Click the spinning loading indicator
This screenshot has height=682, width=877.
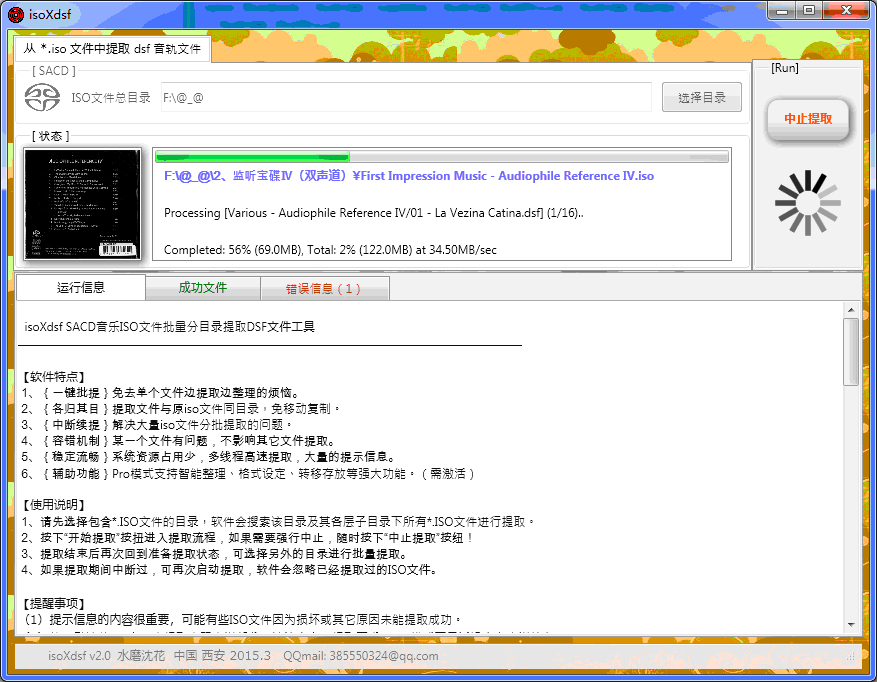coord(808,204)
